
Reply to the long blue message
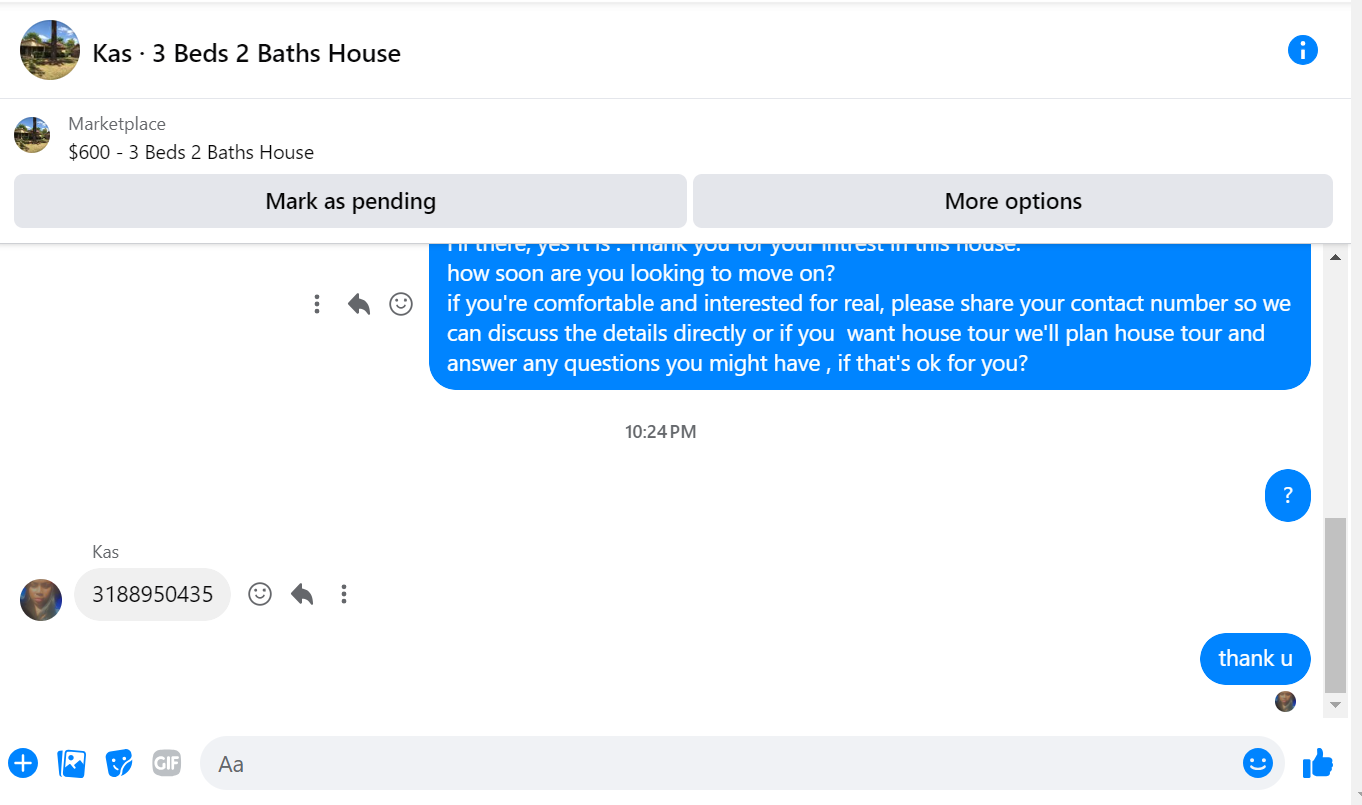(x=359, y=304)
